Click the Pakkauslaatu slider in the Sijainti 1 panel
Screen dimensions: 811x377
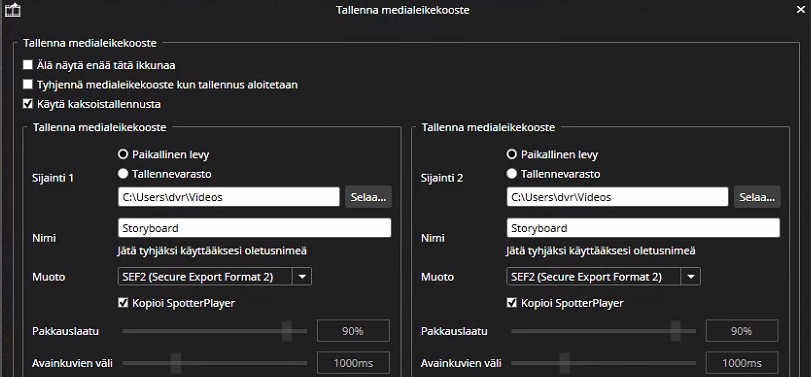[x=215, y=331]
